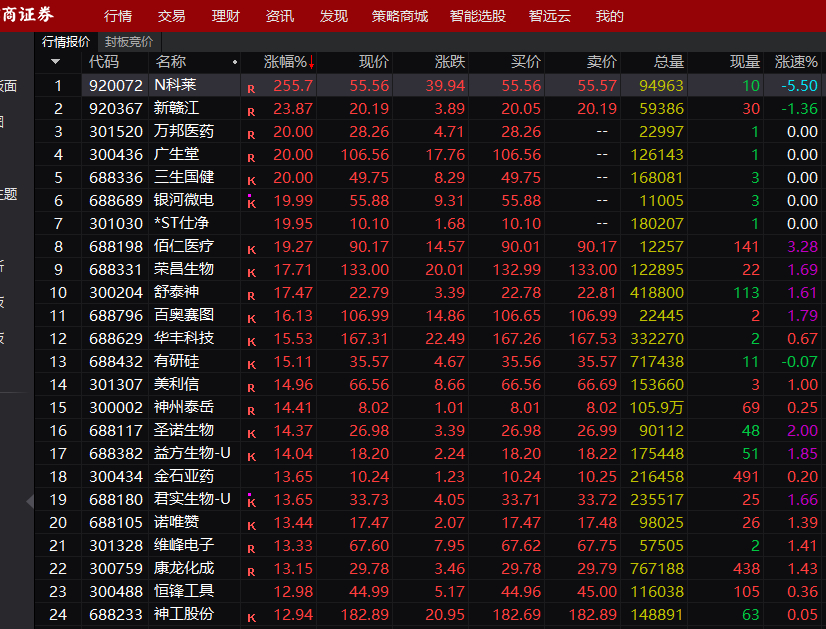Sort by the 代码 column header
This screenshot has height=629, width=826.
pos(104,62)
